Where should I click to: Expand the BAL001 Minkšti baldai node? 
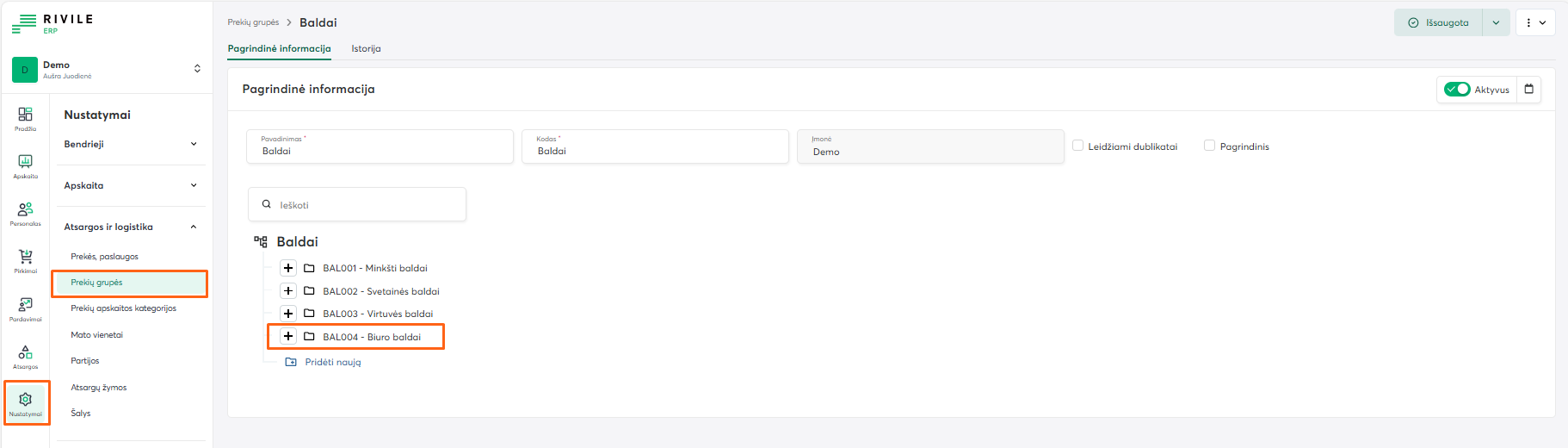[x=288, y=268]
